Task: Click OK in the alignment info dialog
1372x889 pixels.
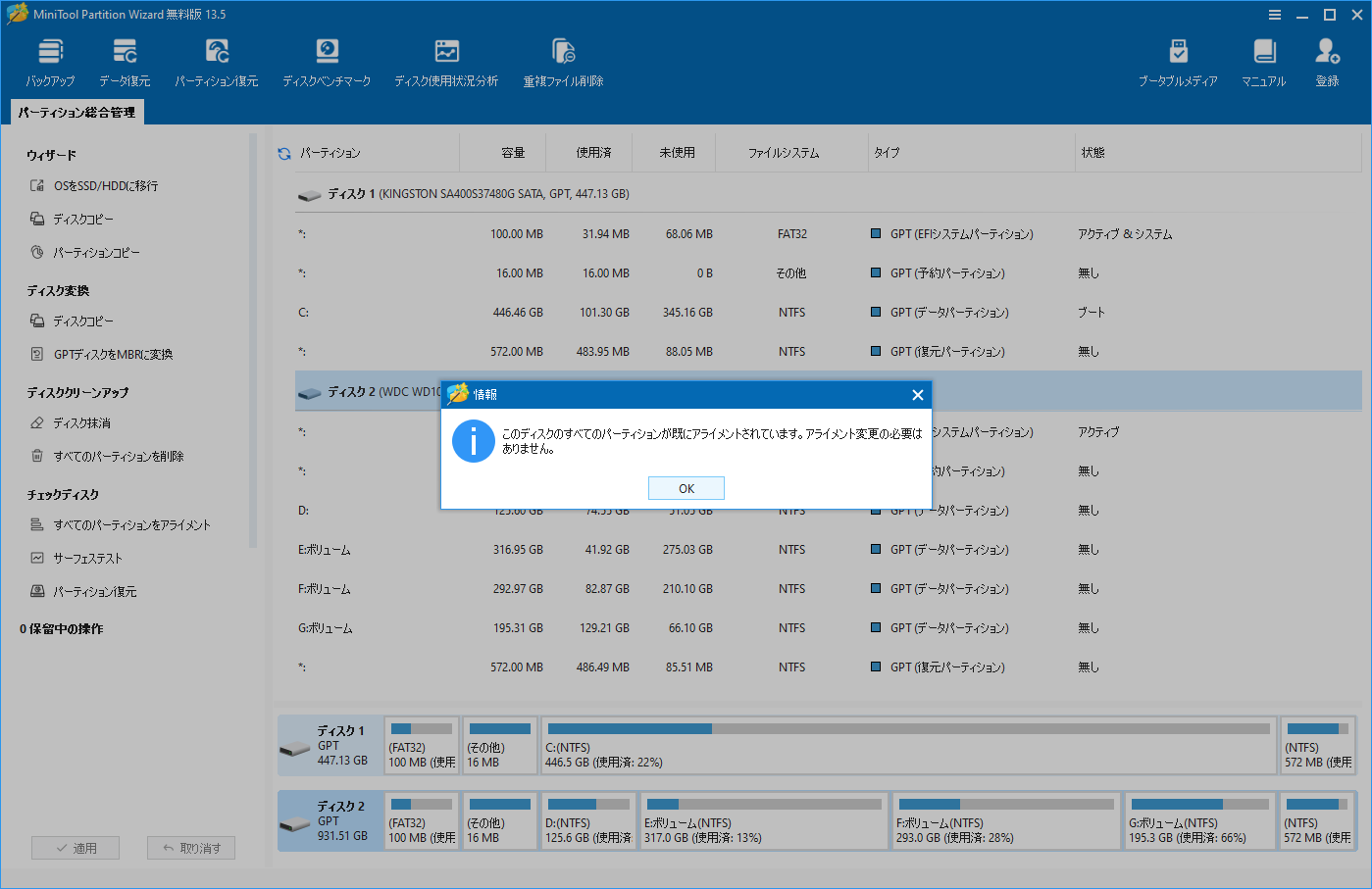Action: pos(686,487)
